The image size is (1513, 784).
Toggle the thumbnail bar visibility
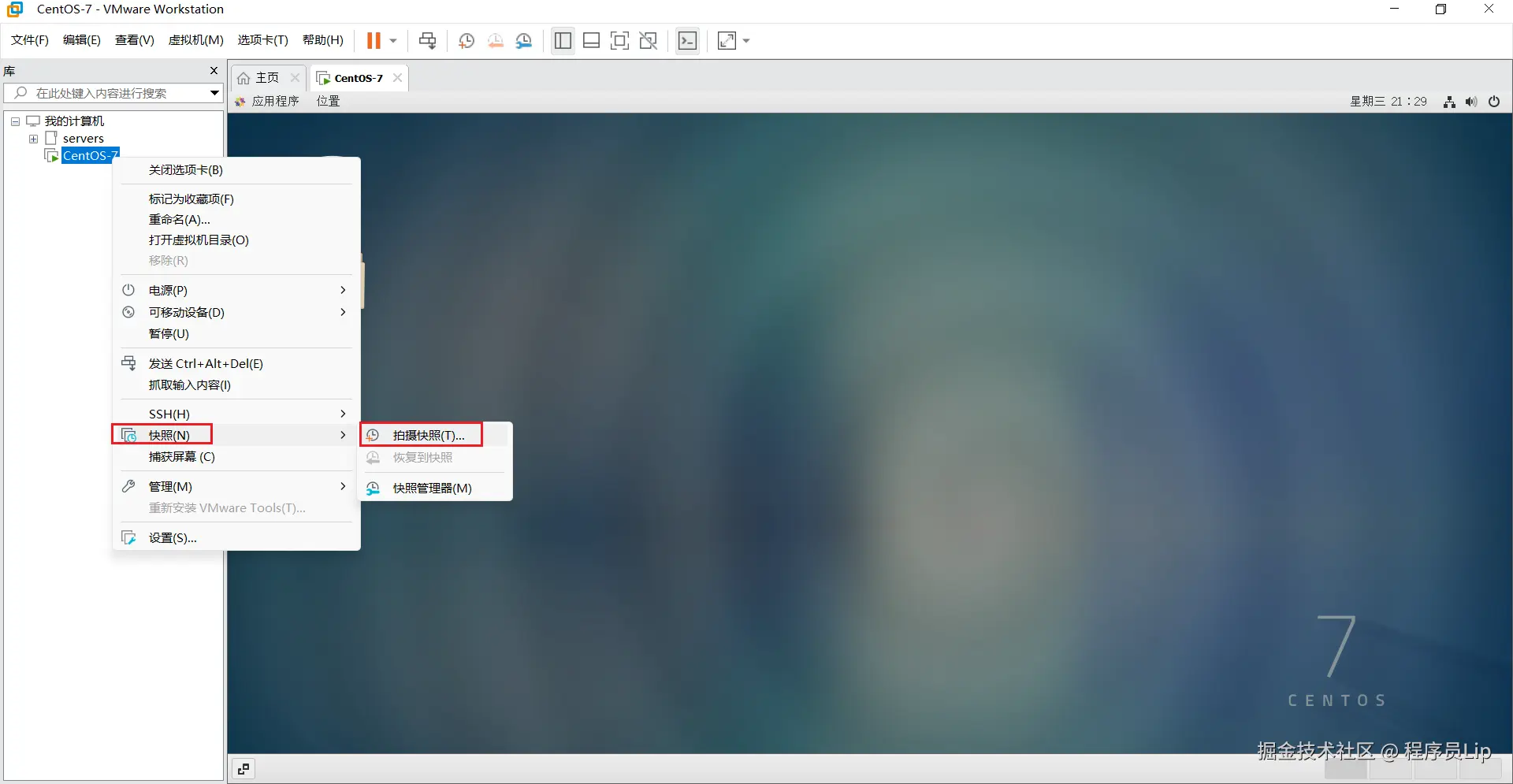click(591, 40)
